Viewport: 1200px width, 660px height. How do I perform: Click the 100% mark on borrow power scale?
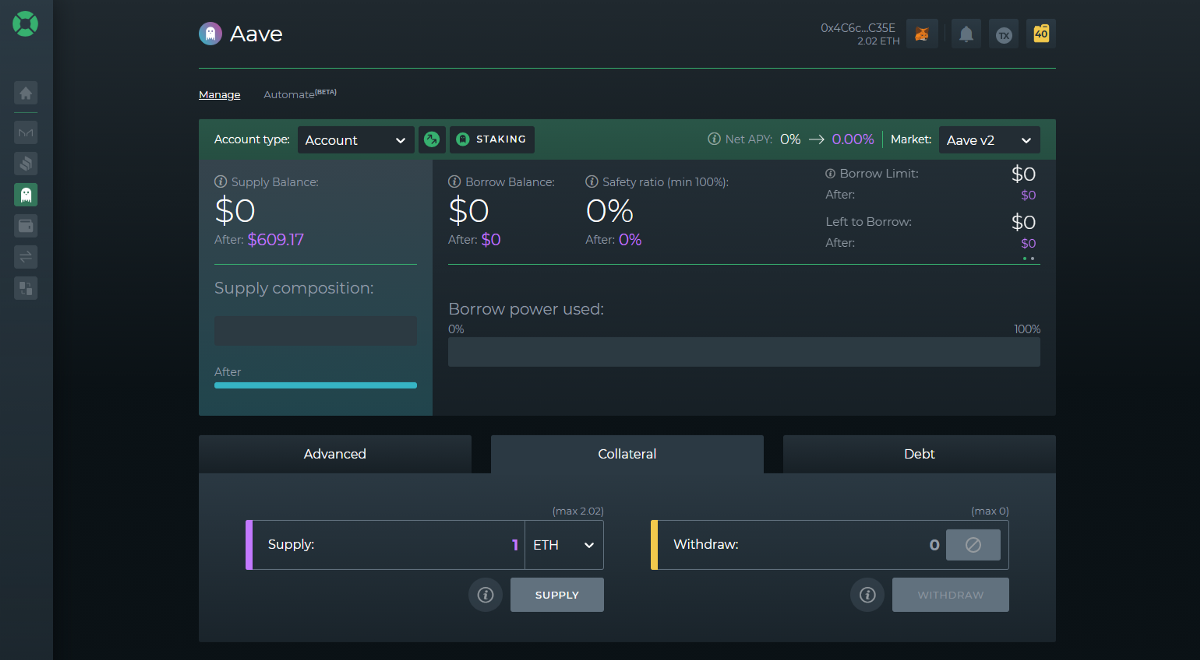point(1027,329)
